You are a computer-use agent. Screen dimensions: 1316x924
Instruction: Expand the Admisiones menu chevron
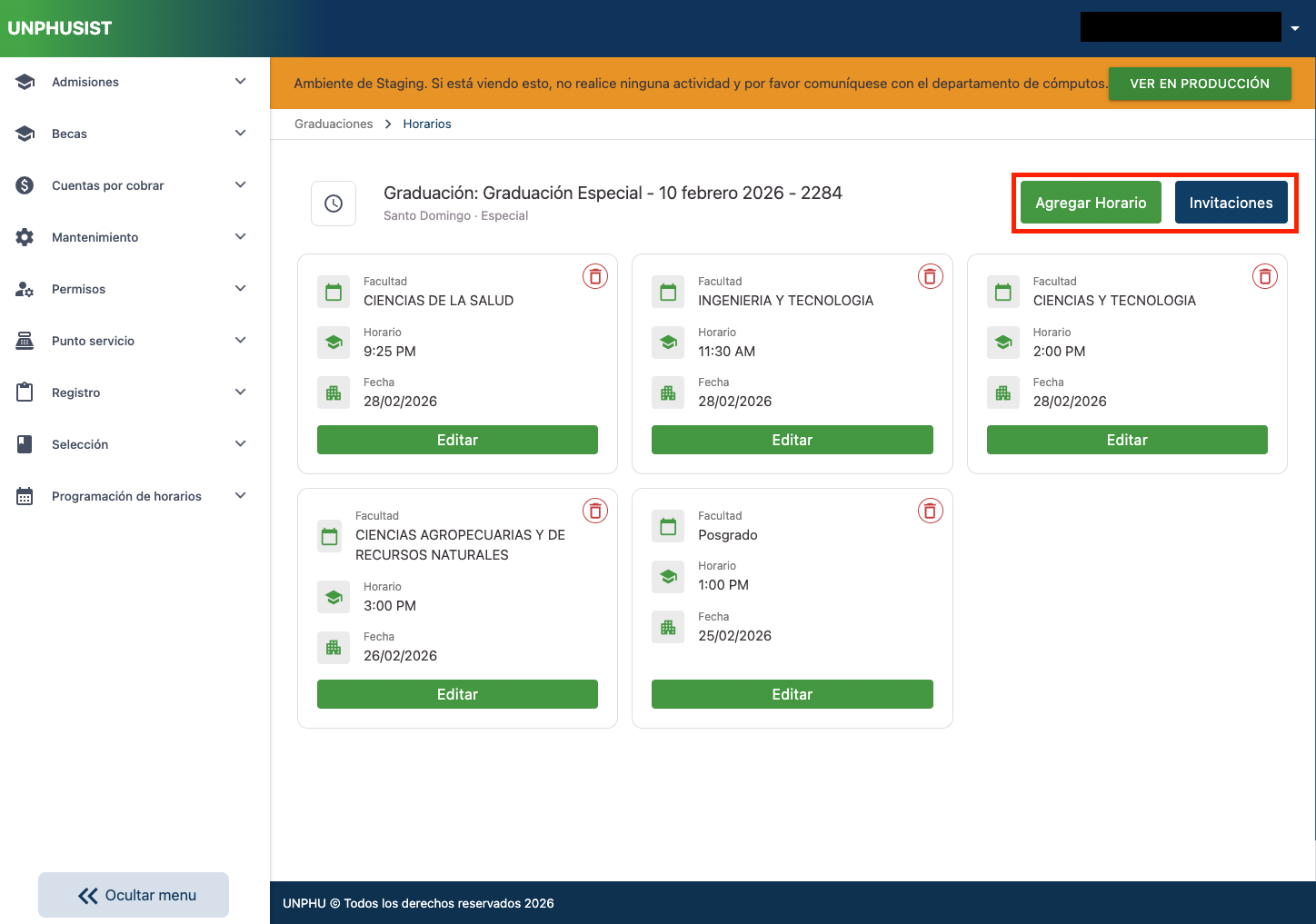tap(240, 82)
